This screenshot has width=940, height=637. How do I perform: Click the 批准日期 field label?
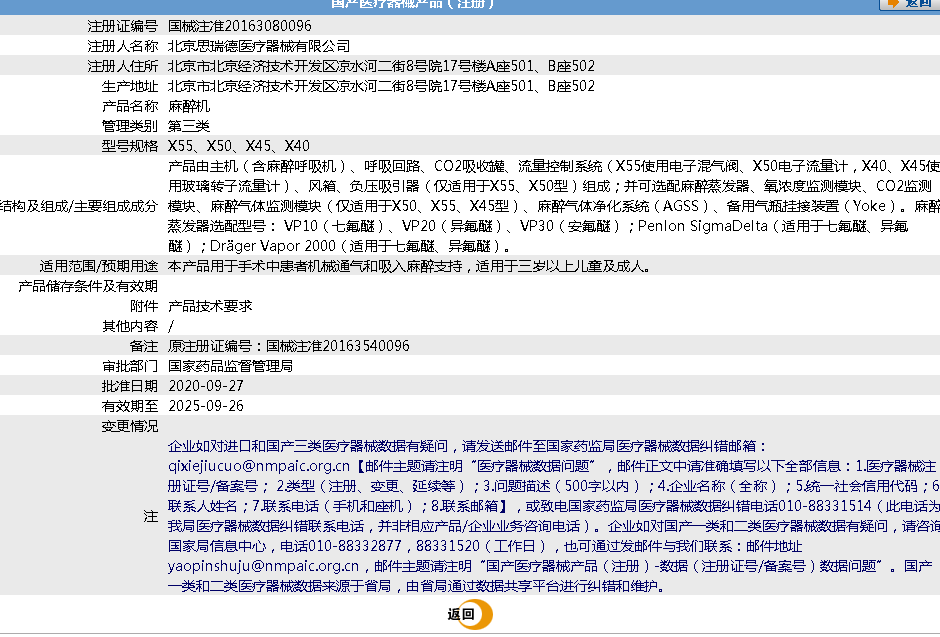coord(129,386)
